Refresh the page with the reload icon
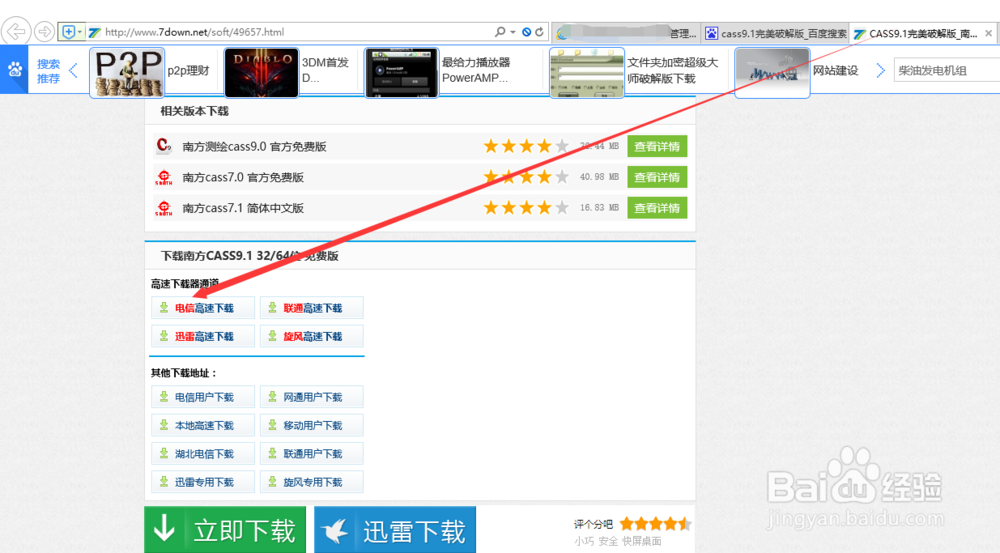1000x553 pixels. 540,32
